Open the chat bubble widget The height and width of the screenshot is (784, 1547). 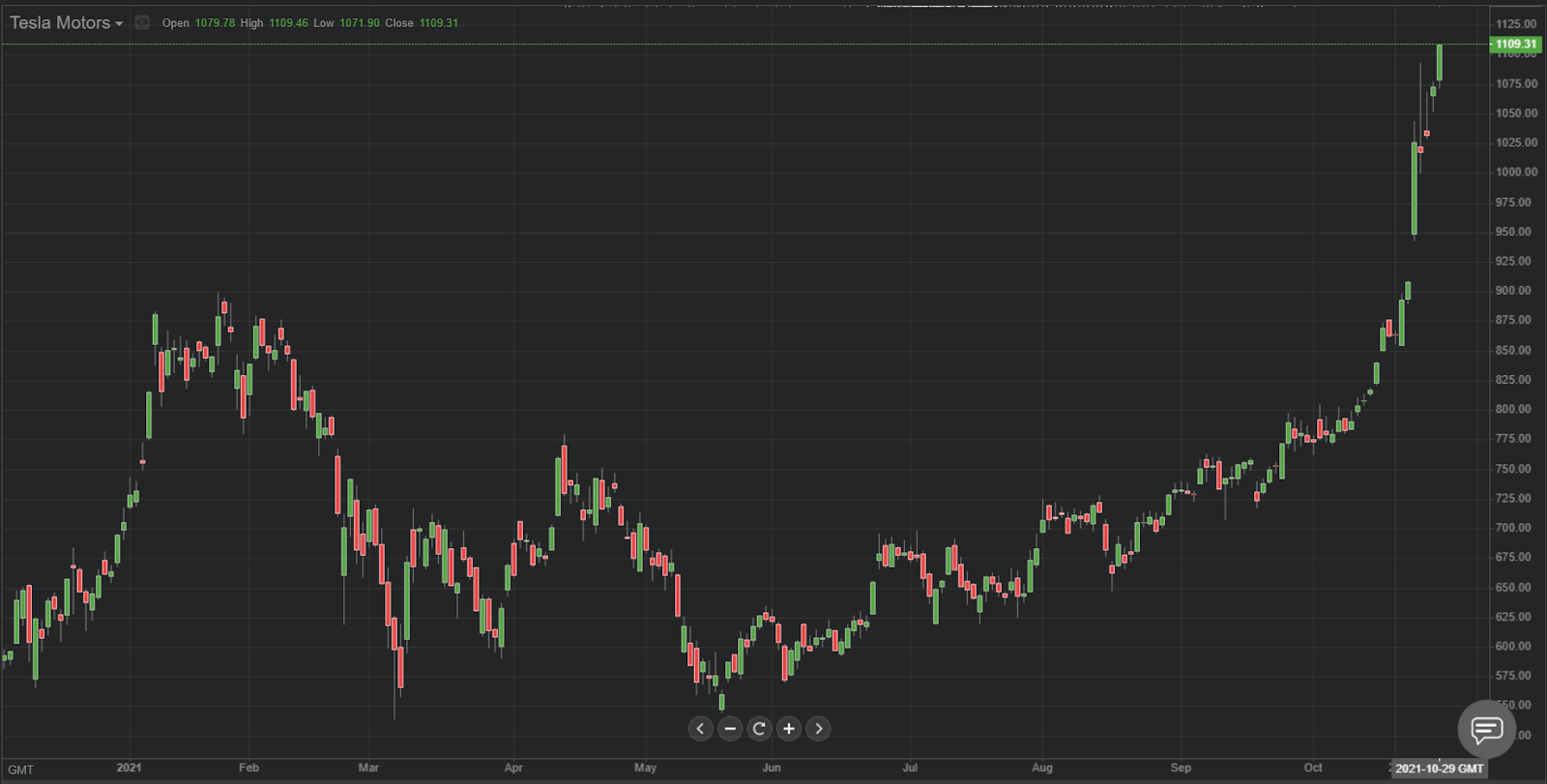[1486, 729]
